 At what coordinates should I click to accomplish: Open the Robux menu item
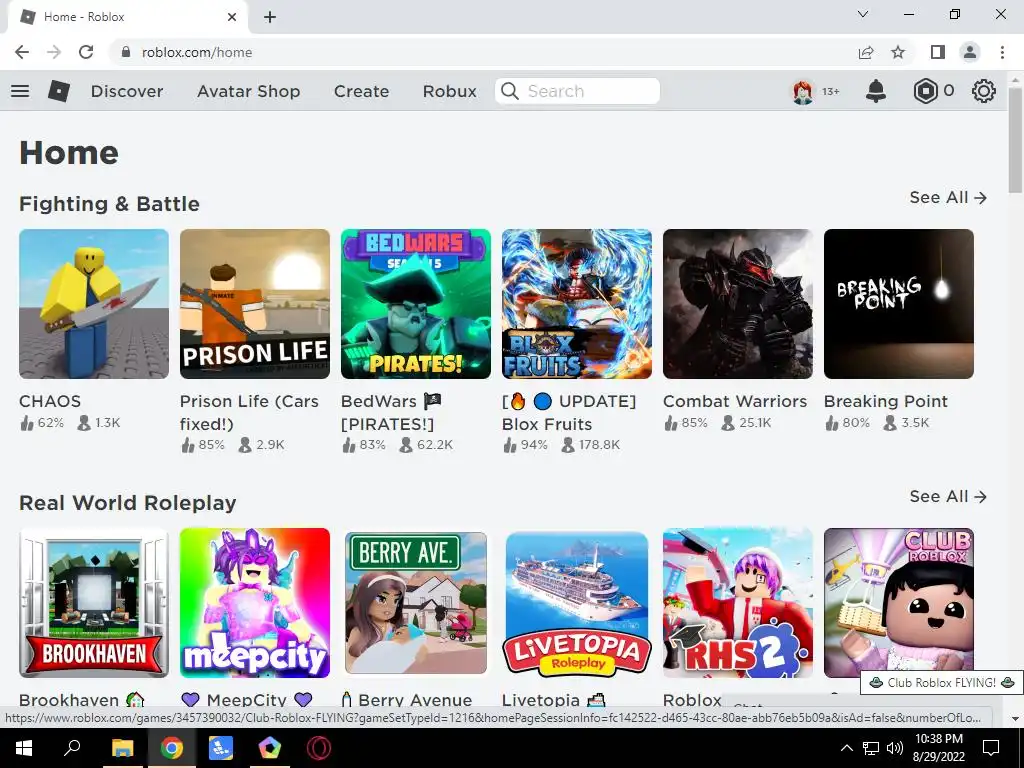pos(450,91)
